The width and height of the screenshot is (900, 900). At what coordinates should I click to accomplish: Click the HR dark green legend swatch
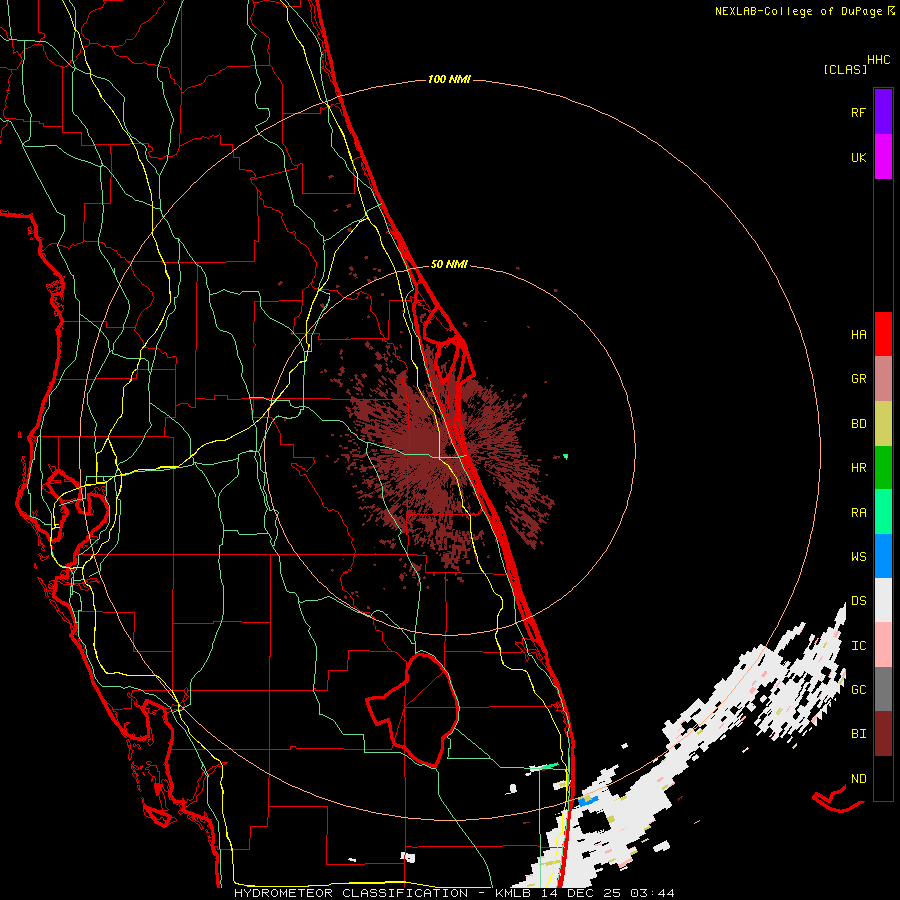[x=883, y=468]
